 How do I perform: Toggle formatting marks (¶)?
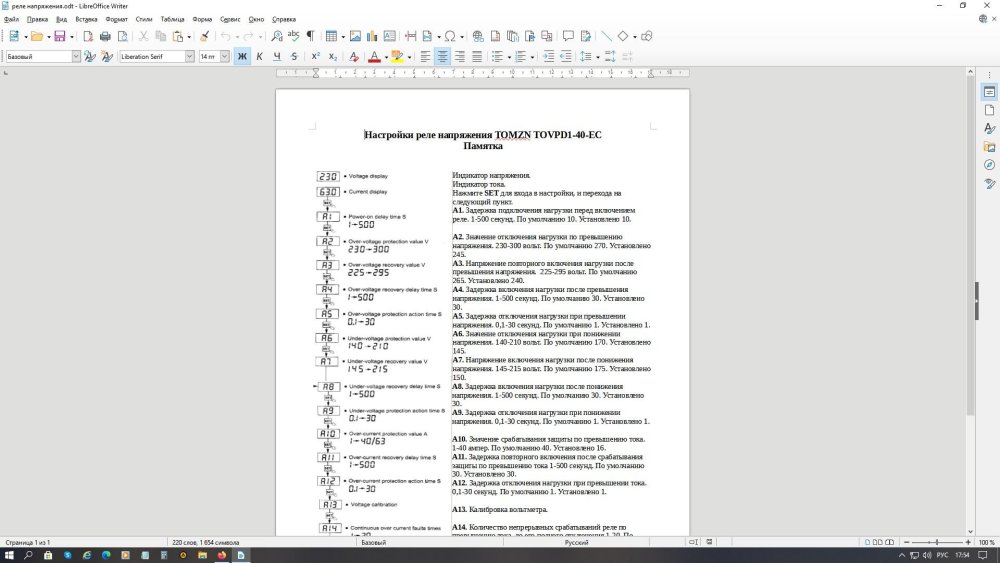tap(311, 36)
